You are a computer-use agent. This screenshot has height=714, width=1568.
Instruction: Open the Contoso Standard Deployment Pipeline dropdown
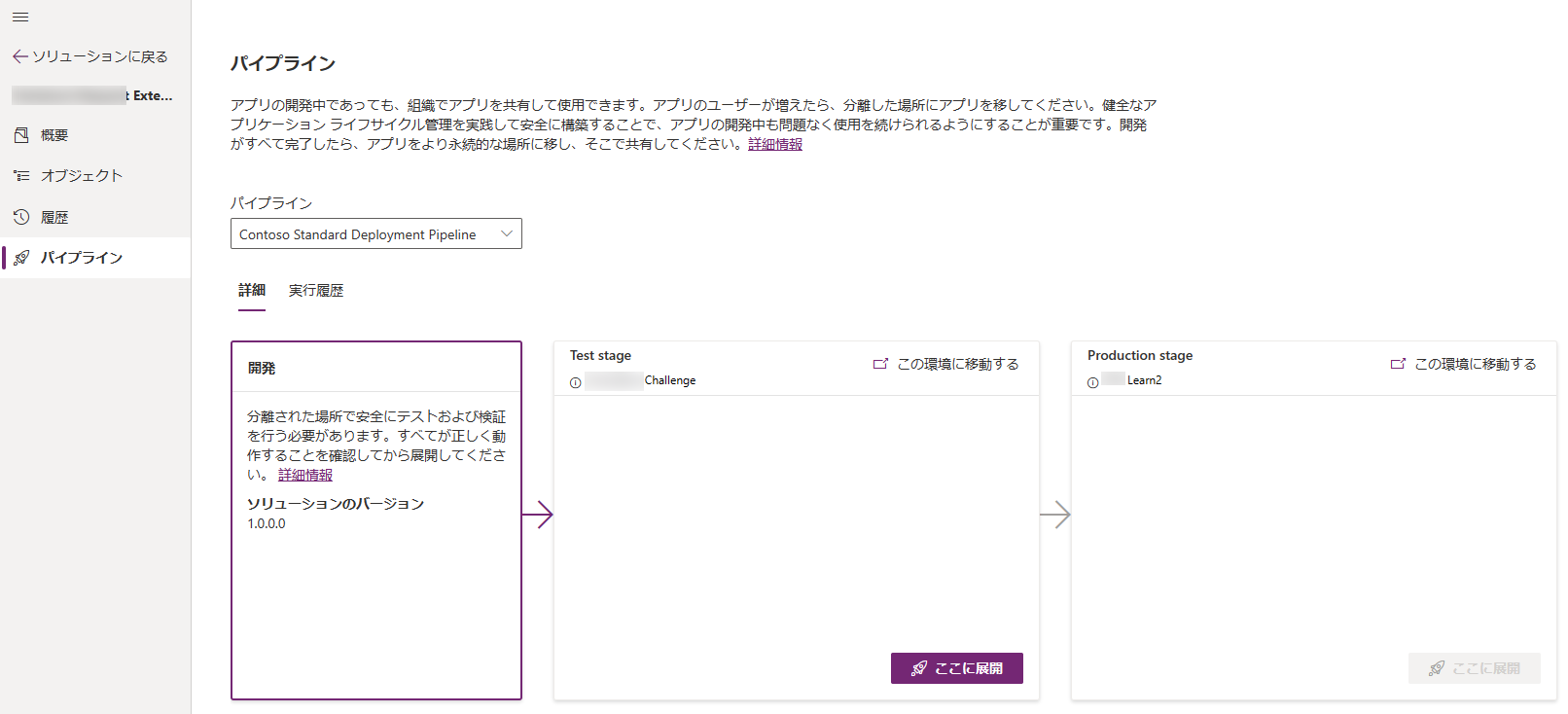[376, 233]
